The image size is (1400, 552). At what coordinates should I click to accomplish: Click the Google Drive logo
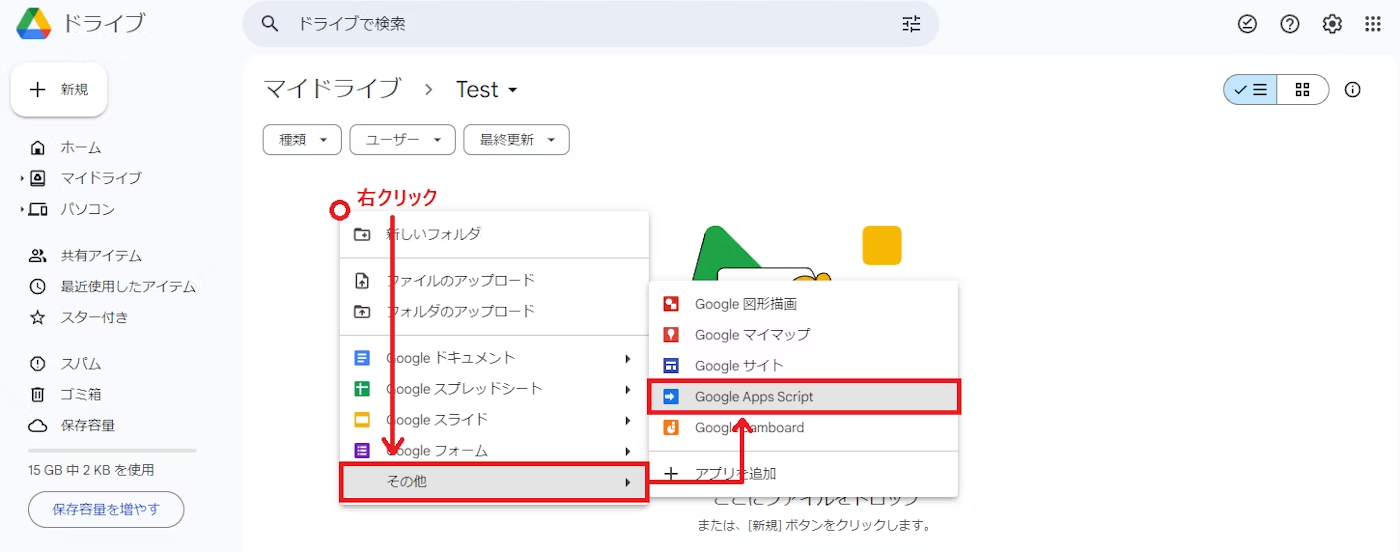(x=34, y=23)
